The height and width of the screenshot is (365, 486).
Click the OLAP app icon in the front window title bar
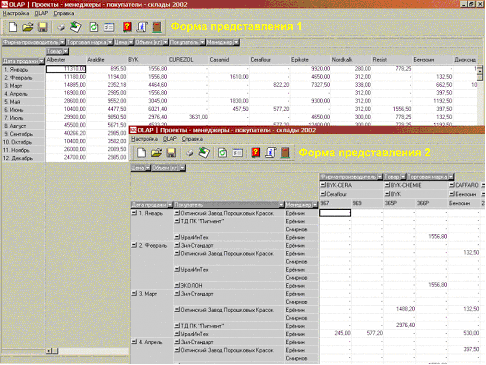coord(133,130)
